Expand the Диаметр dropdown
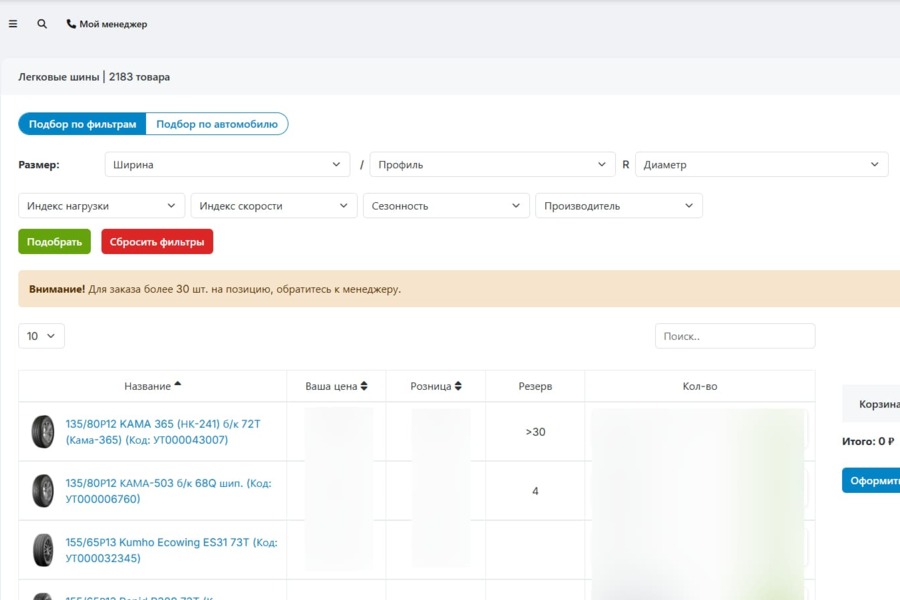Image resolution: width=900 pixels, height=600 pixels. click(762, 165)
